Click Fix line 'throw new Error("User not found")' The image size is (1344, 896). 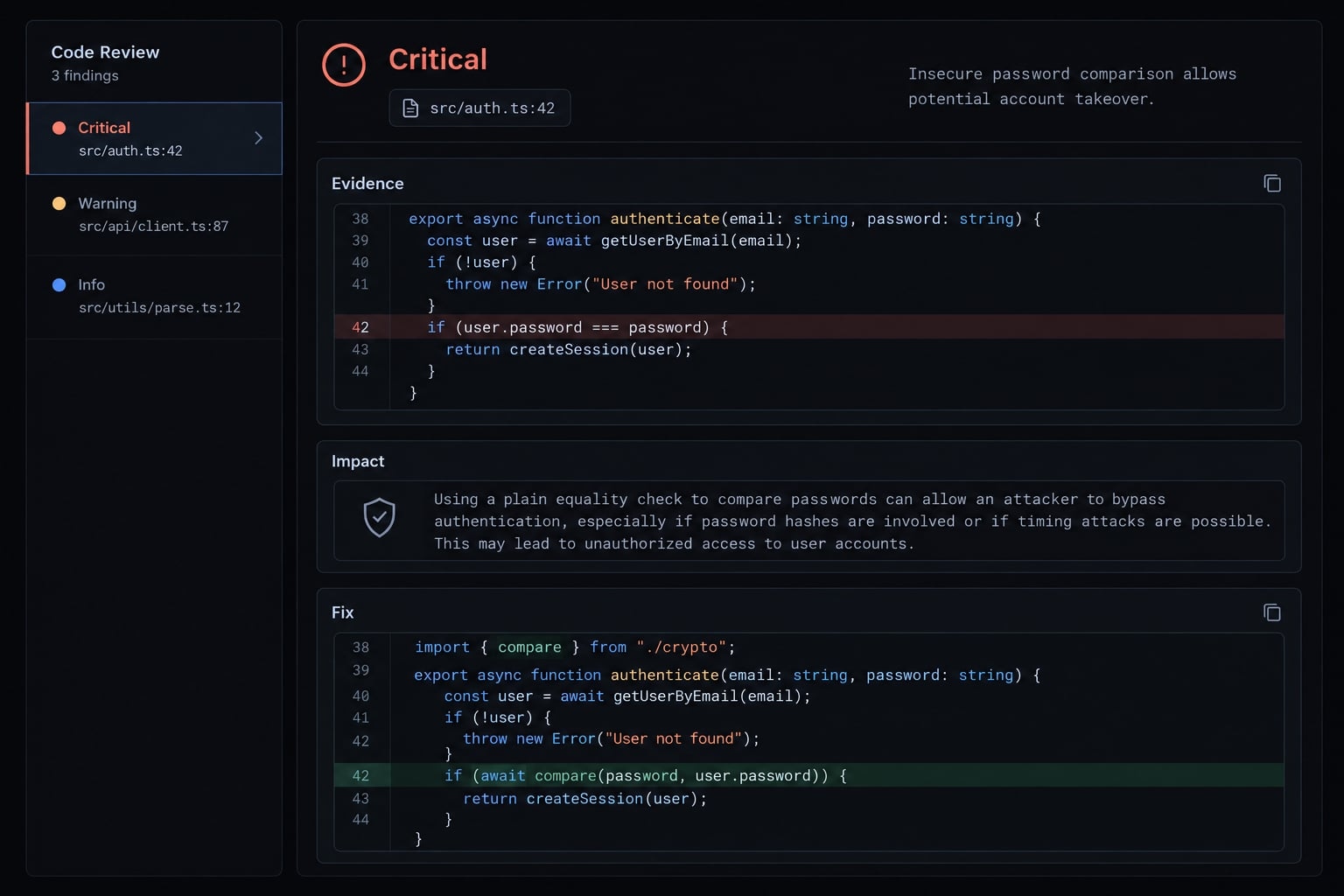pos(611,738)
